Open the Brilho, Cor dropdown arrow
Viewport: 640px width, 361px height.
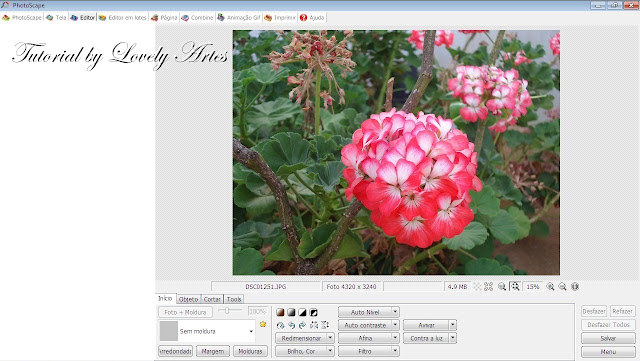pyautogui.click(x=330, y=351)
